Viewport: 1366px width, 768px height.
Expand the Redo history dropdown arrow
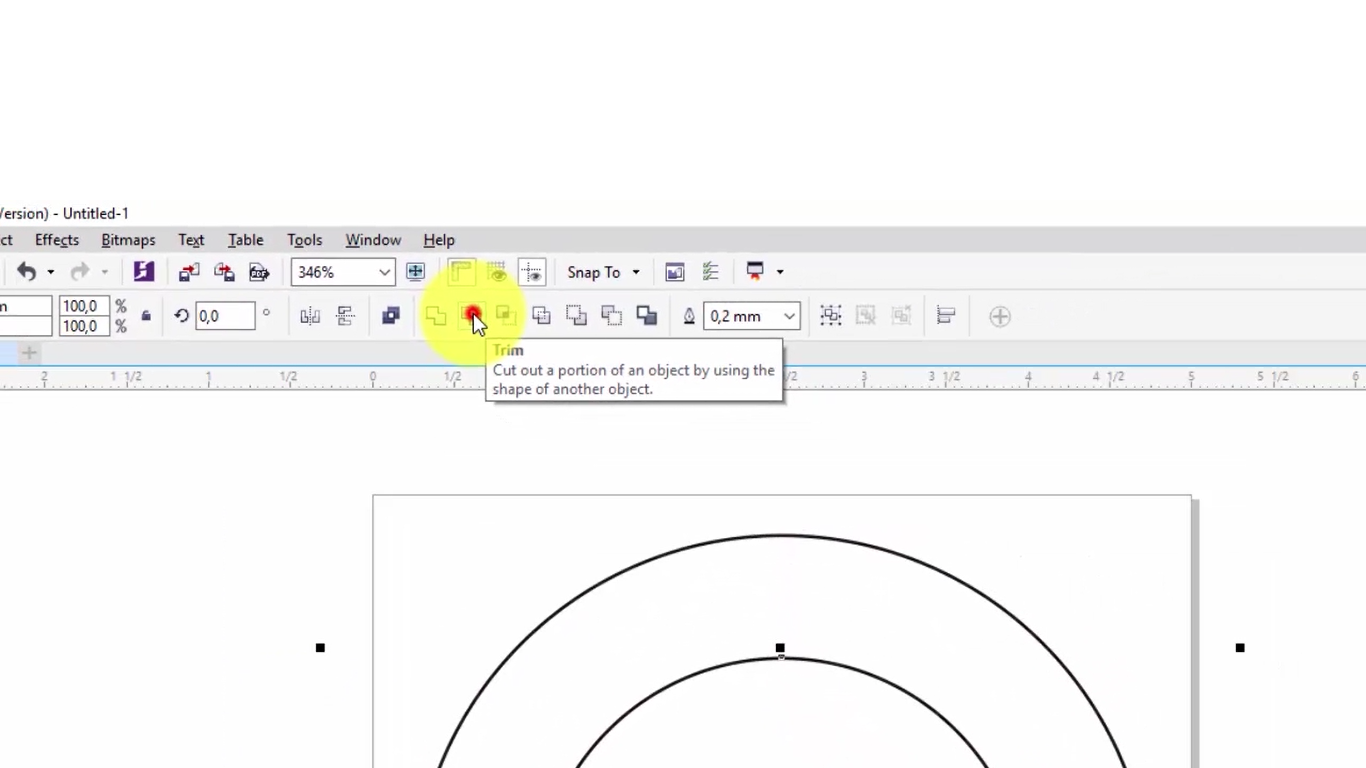coord(104,273)
